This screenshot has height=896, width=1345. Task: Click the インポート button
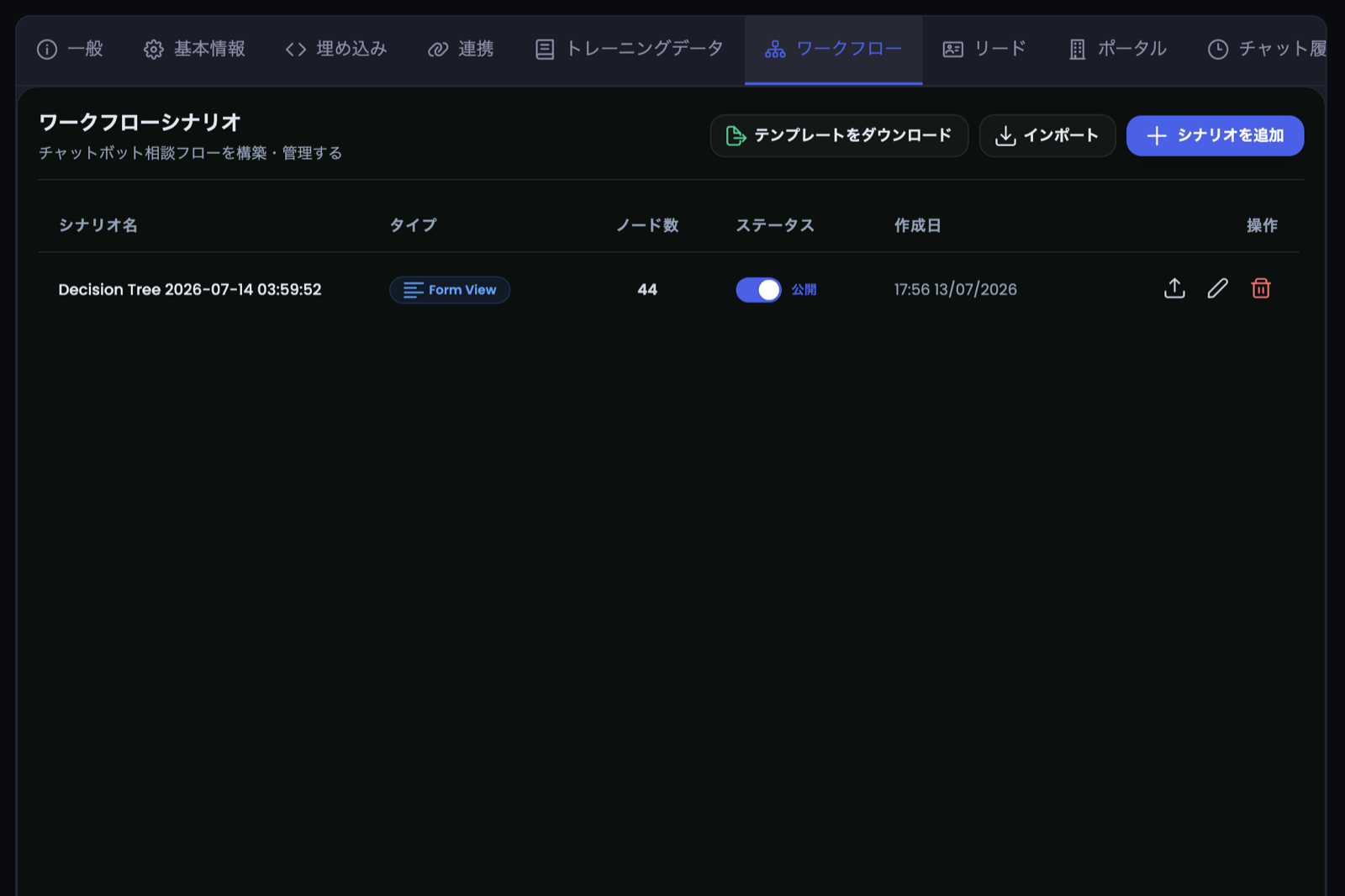(1047, 135)
